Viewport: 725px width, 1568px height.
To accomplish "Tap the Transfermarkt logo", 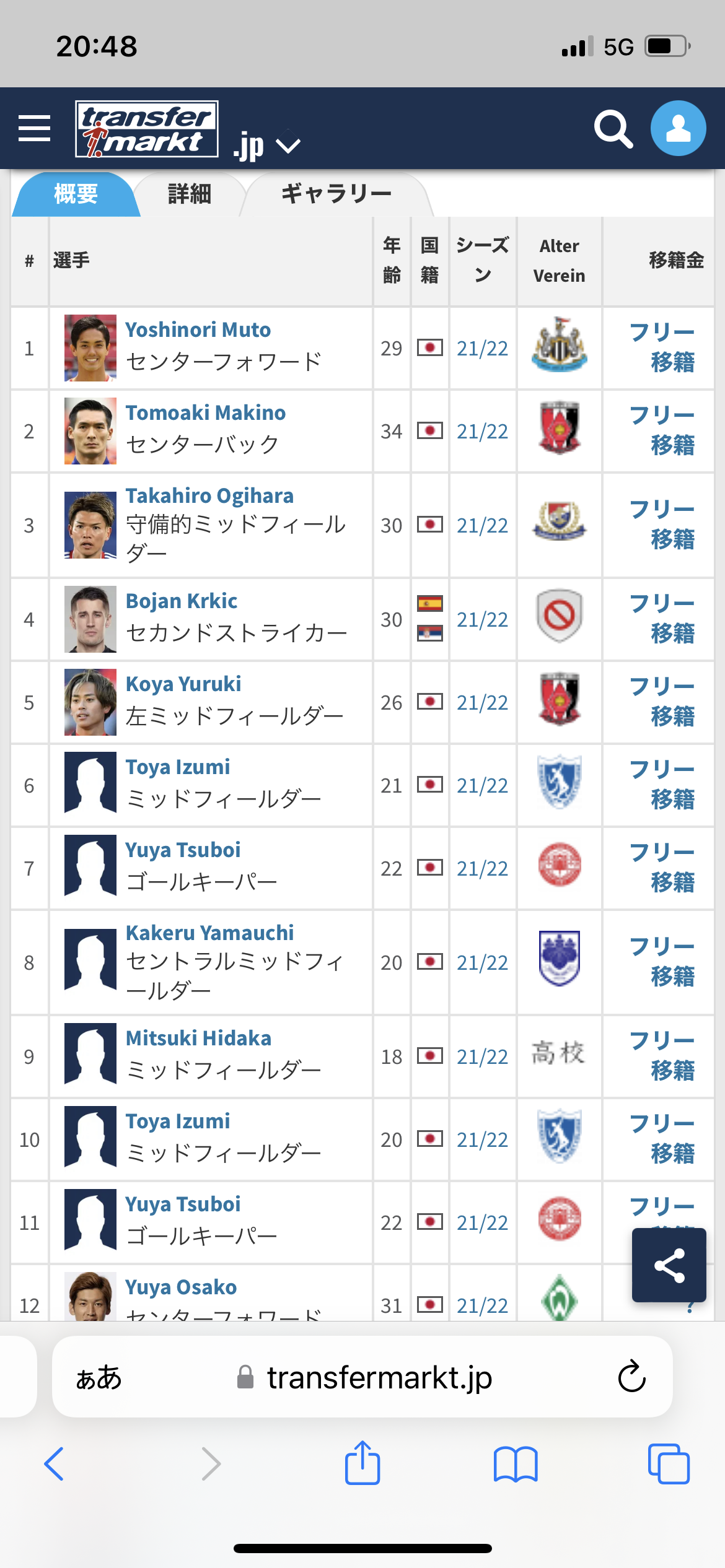I will pyautogui.click(x=147, y=129).
